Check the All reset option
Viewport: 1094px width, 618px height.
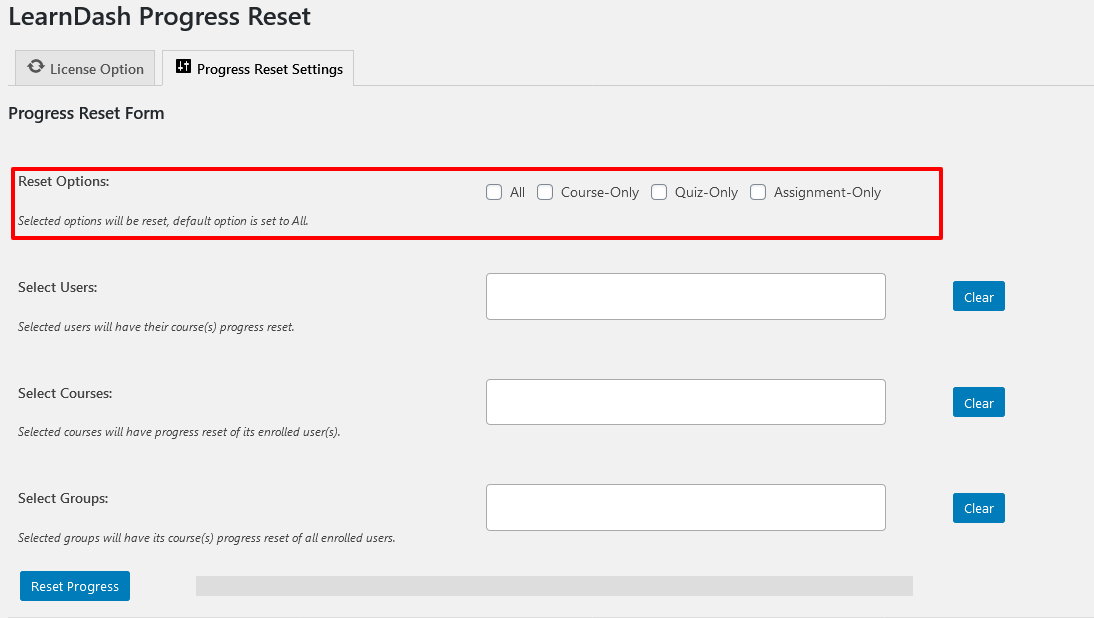(x=494, y=192)
